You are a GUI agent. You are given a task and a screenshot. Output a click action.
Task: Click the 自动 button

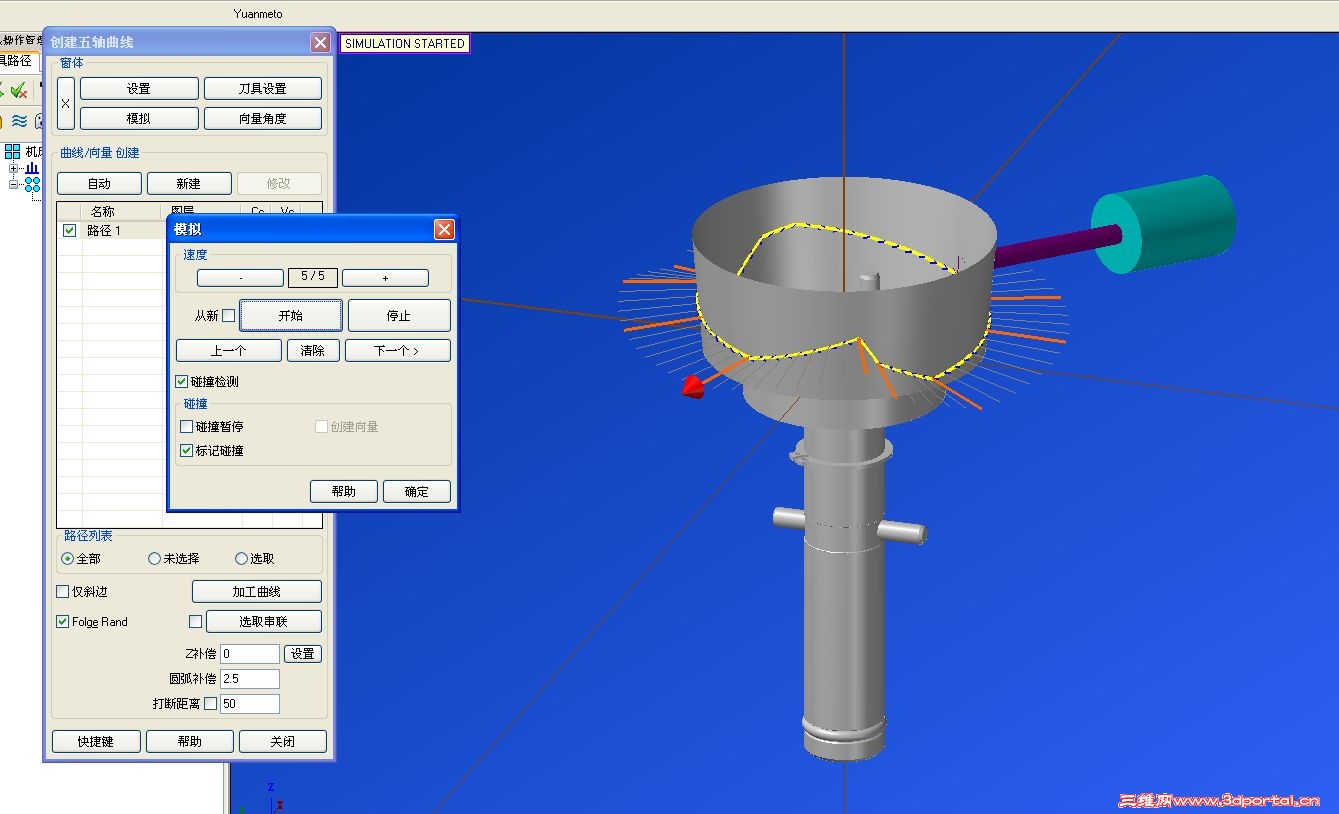(x=99, y=183)
